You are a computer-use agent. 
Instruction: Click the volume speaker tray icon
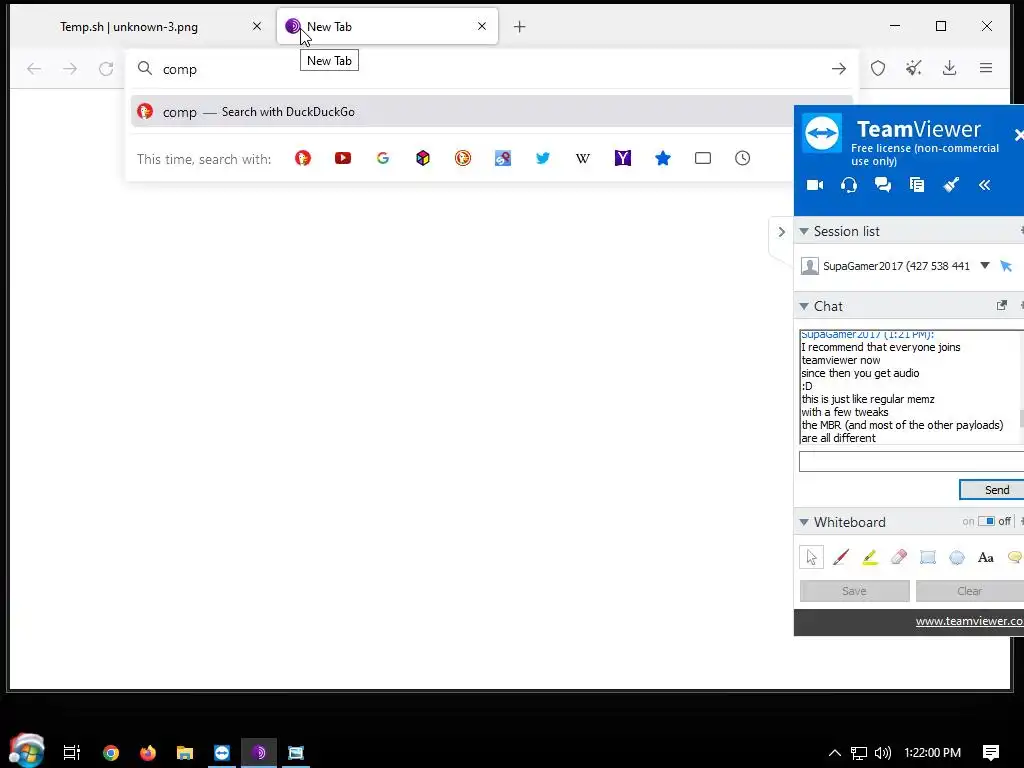pyautogui.click(x=882, y=753)
